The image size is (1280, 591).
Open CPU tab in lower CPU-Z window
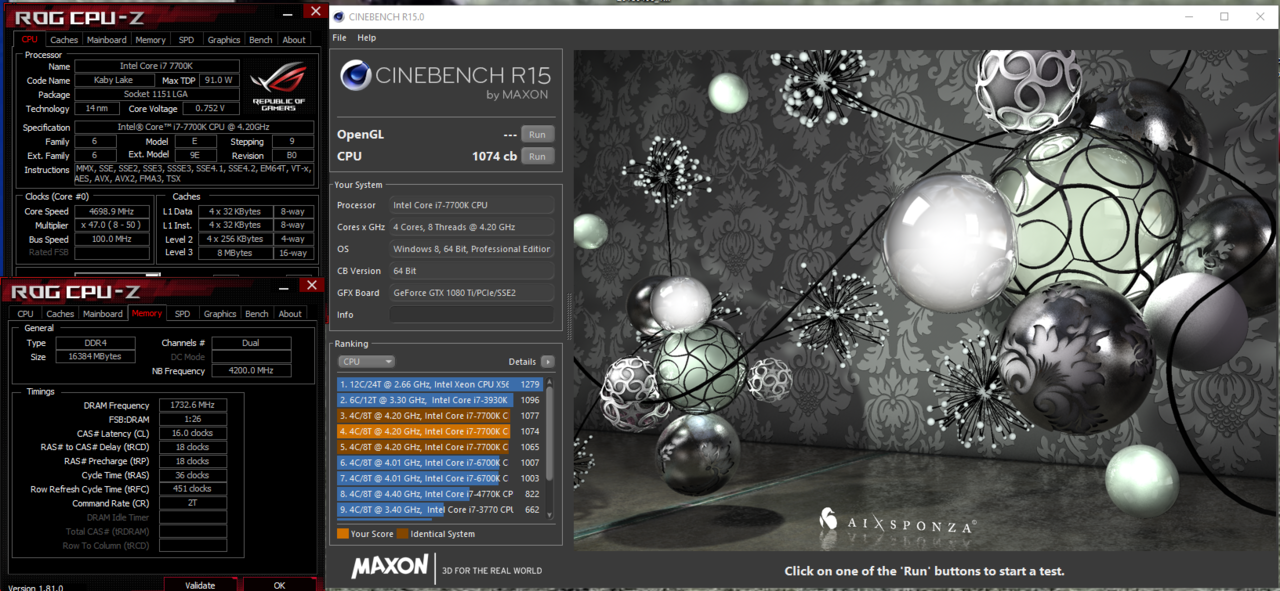point(25,314)
